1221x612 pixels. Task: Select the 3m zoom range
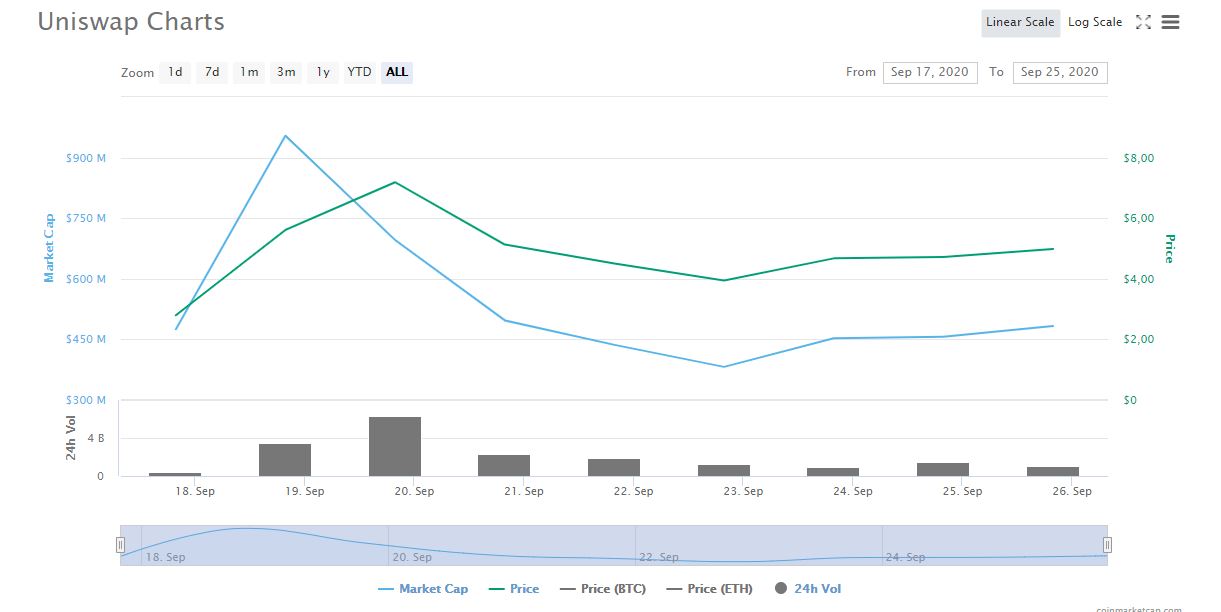pos(286,72)
